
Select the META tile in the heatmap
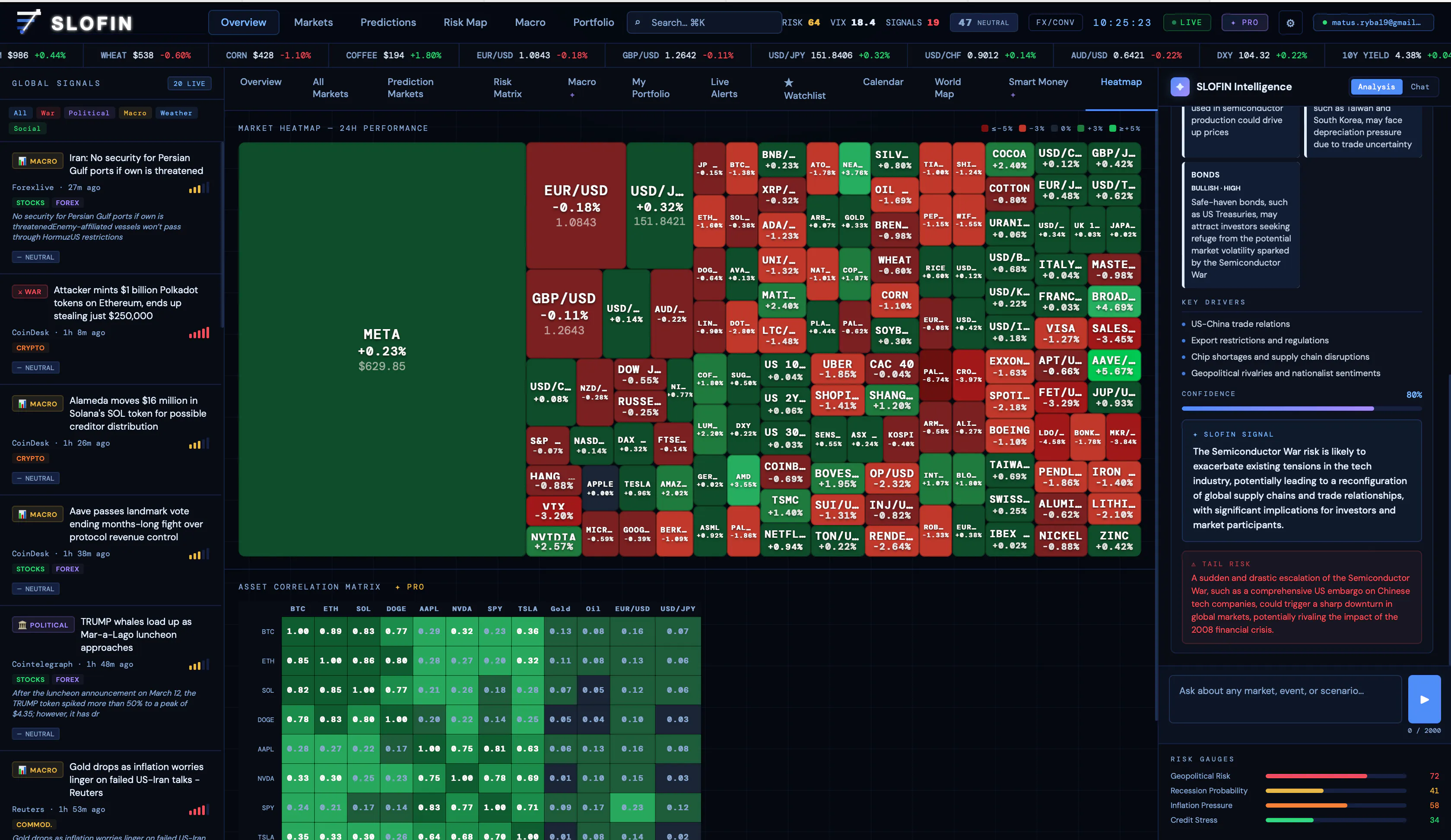(382, 349)
